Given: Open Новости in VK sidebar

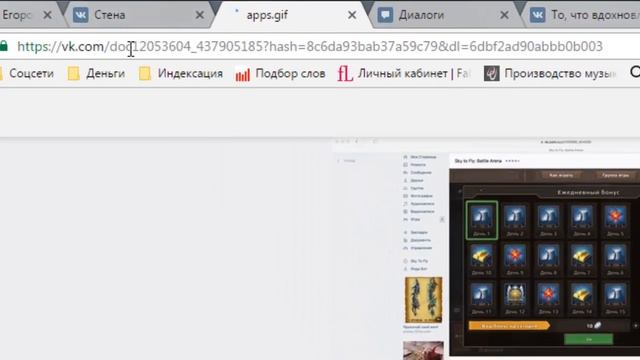Looking at the screenshot, I should [x=415, y=164].
